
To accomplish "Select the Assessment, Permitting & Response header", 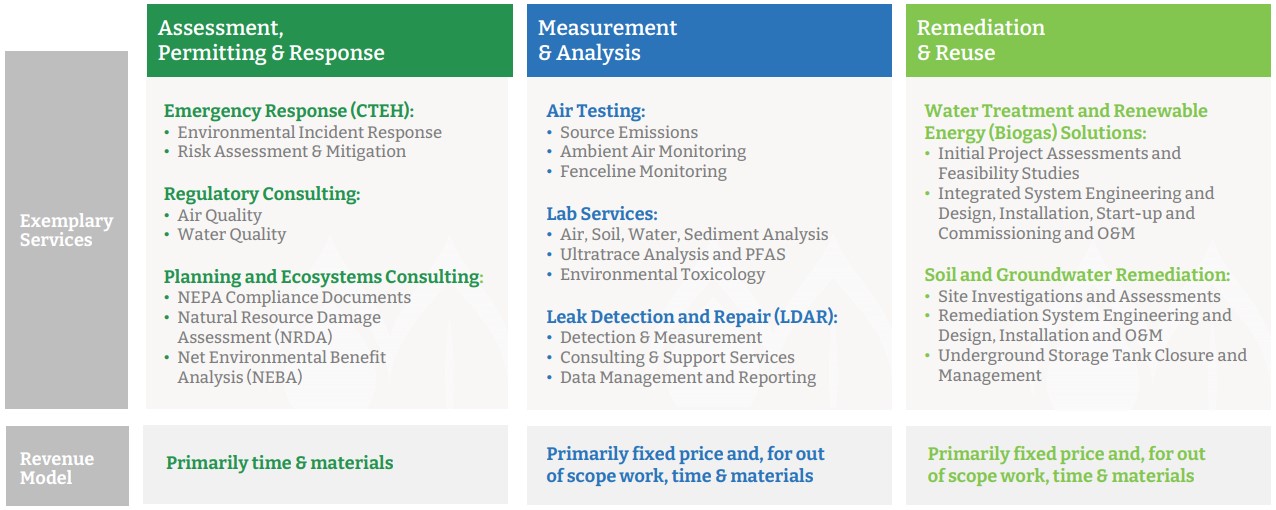I will pos(271,41).
